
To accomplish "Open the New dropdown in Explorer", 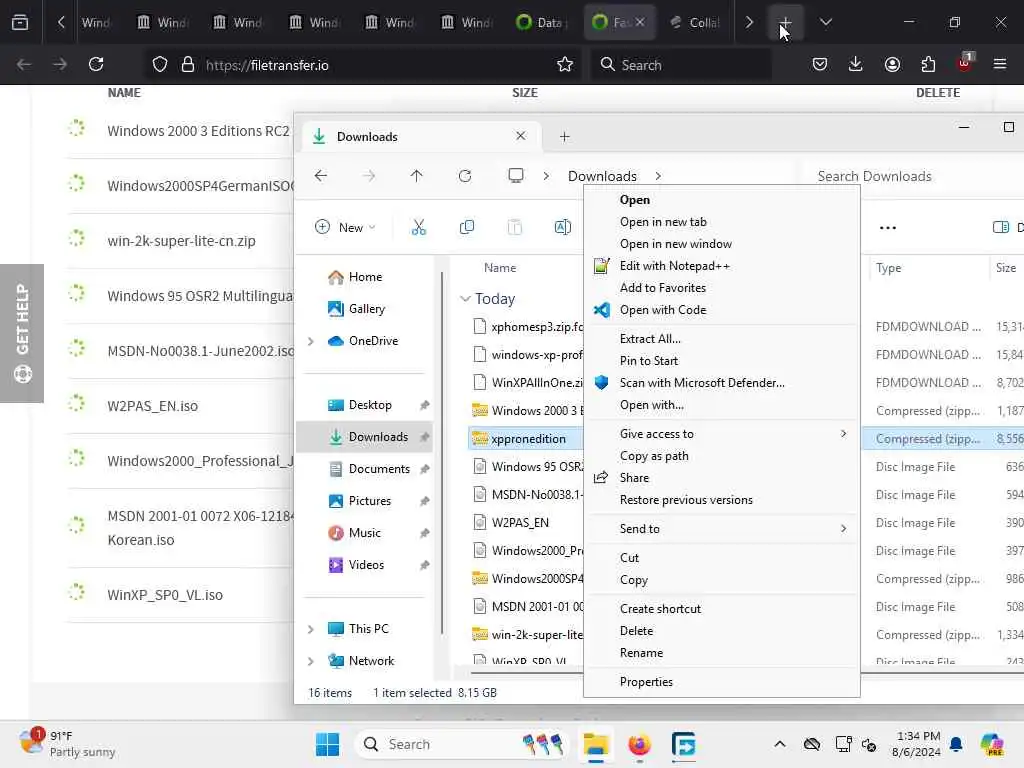I will 345,227.
